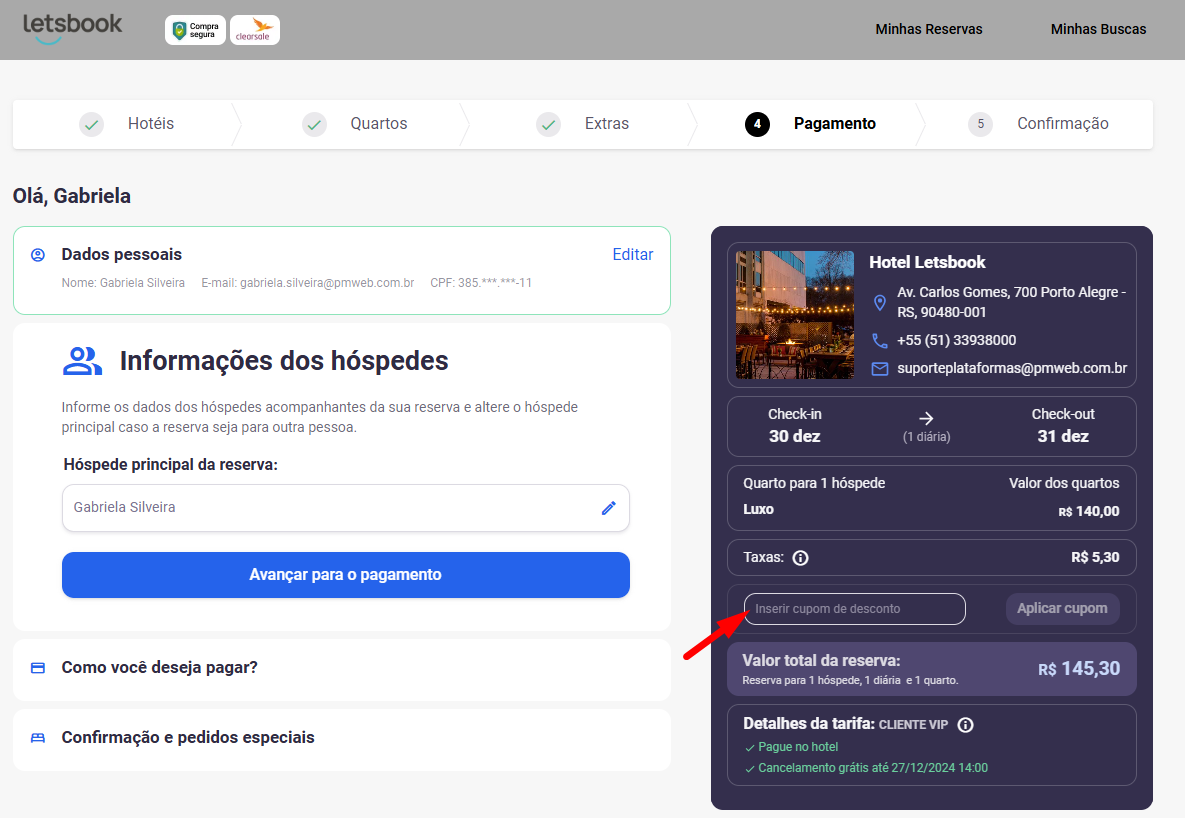Open Minhas Buscas page
The width and height of the screenshot is (1185, 818).
[1098, 29]
